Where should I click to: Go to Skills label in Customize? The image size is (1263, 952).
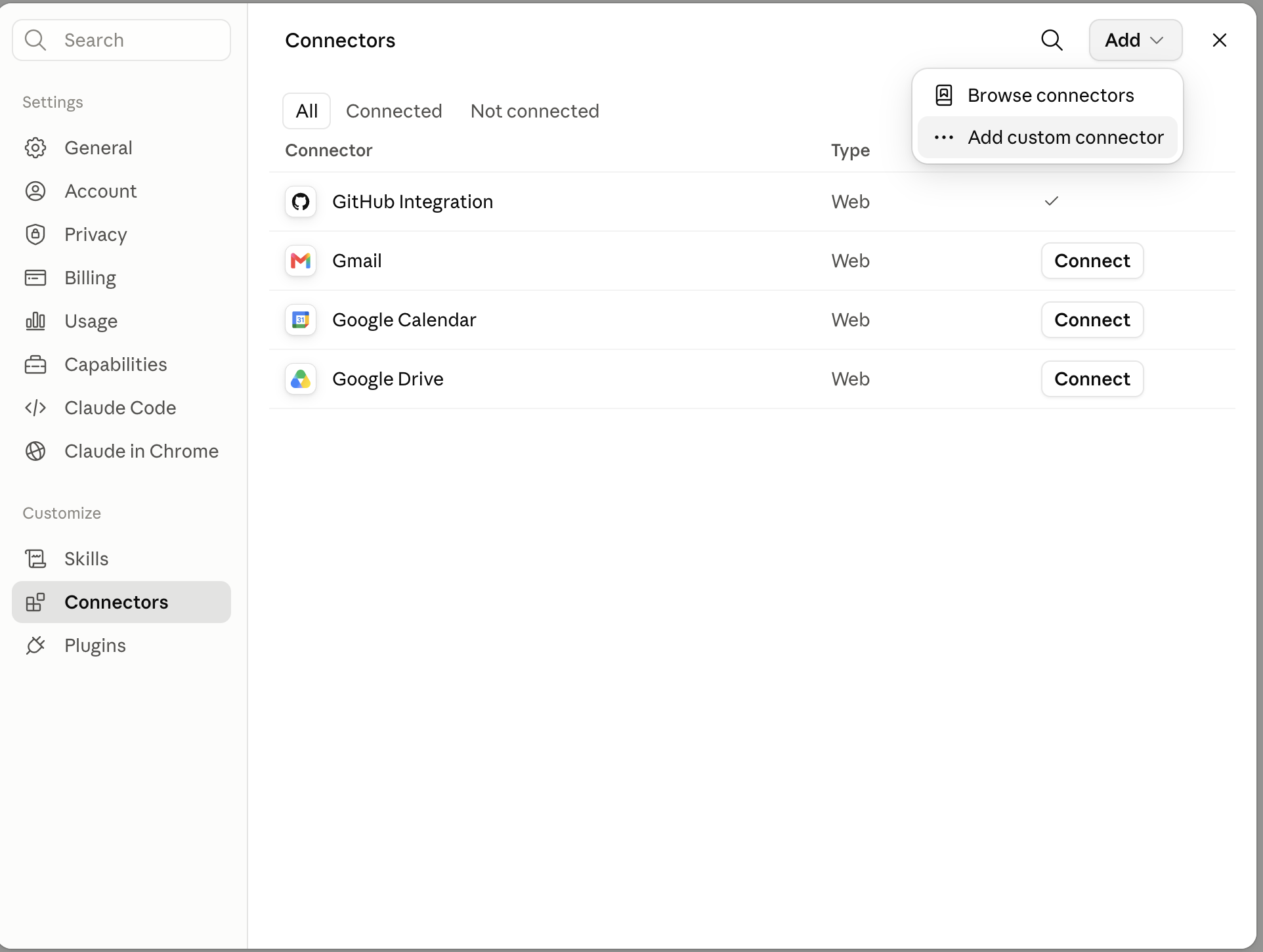point(87,559)
